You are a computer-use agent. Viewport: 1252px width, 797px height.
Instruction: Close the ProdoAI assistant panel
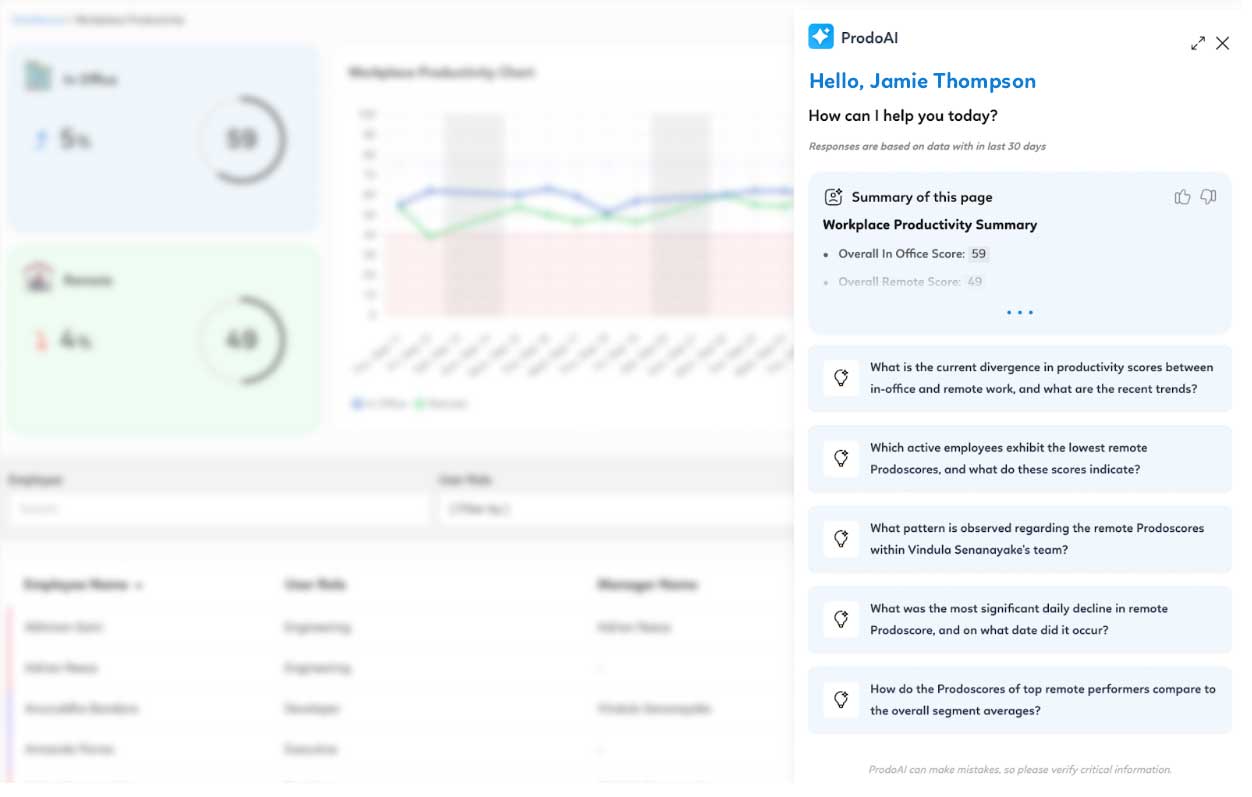(x=1222, y=44)
